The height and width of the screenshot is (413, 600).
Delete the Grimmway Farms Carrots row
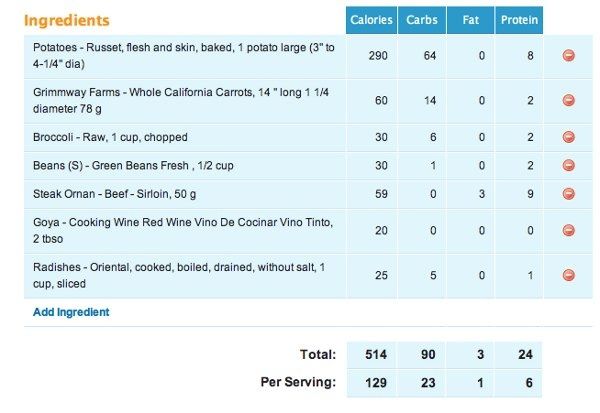(568, 100)
